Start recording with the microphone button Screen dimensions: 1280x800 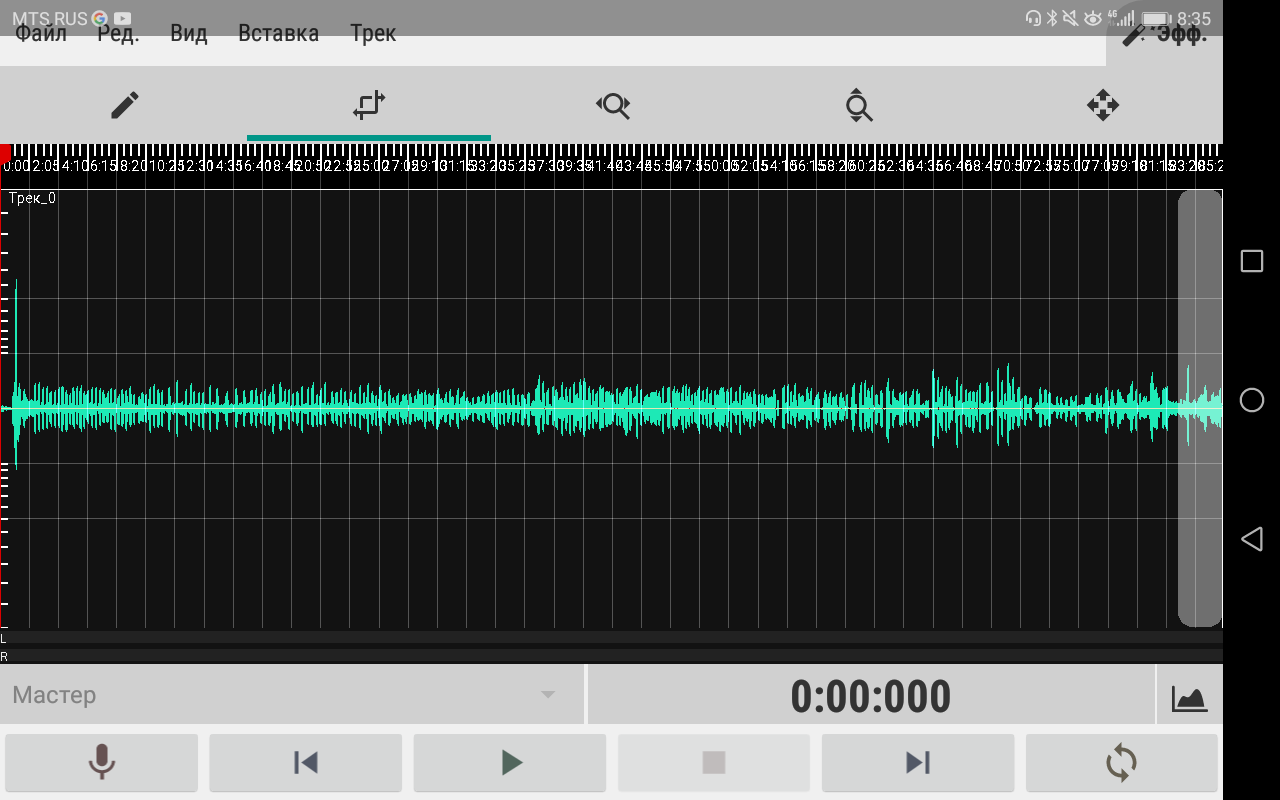101,763
